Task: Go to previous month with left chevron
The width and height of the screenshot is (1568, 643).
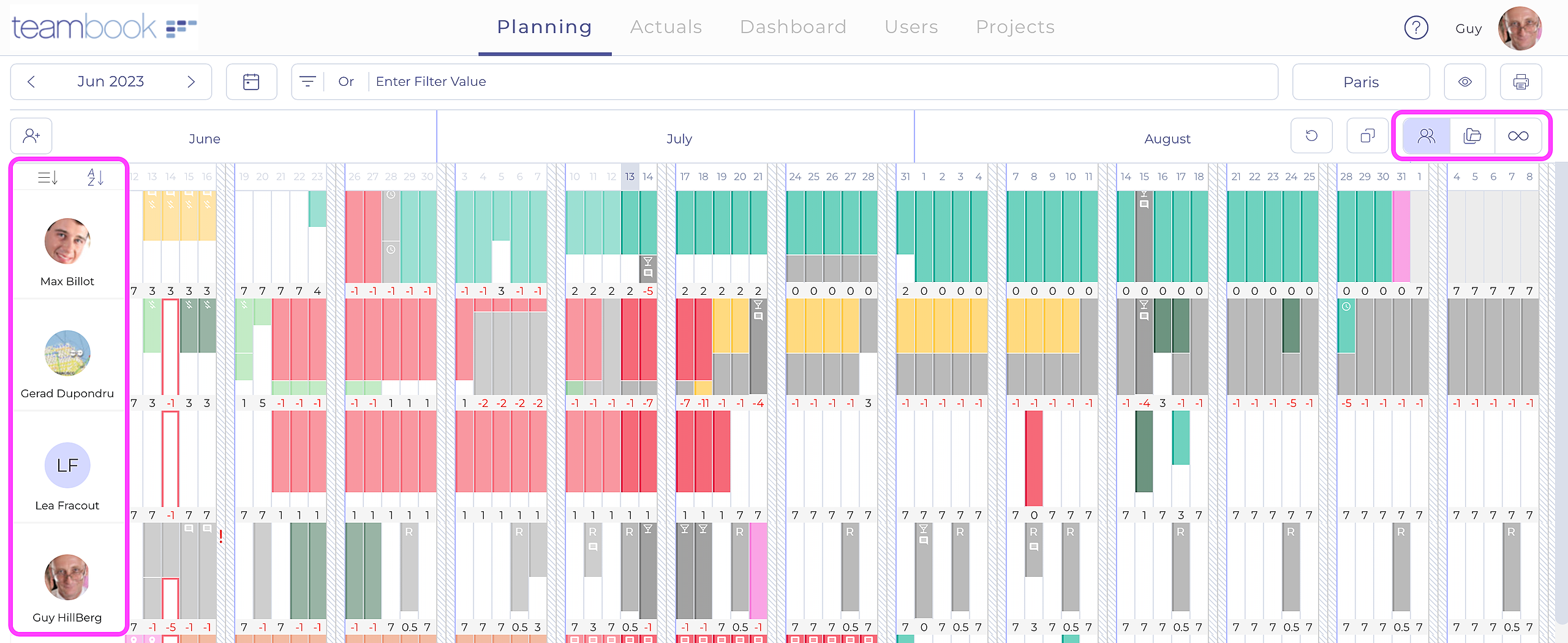Action: pos(32,81)
